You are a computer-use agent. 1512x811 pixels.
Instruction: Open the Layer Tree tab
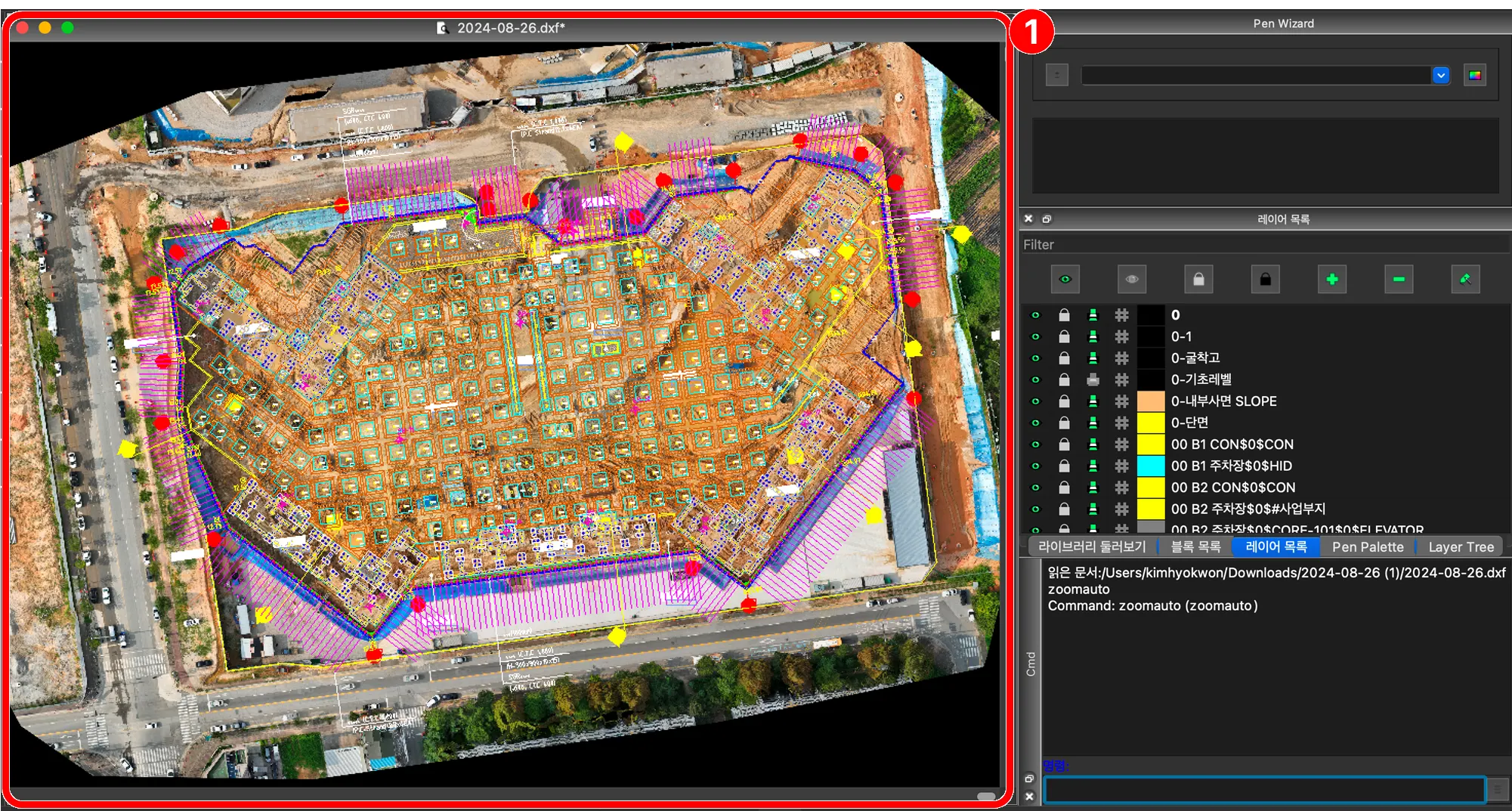point(1461,546)
